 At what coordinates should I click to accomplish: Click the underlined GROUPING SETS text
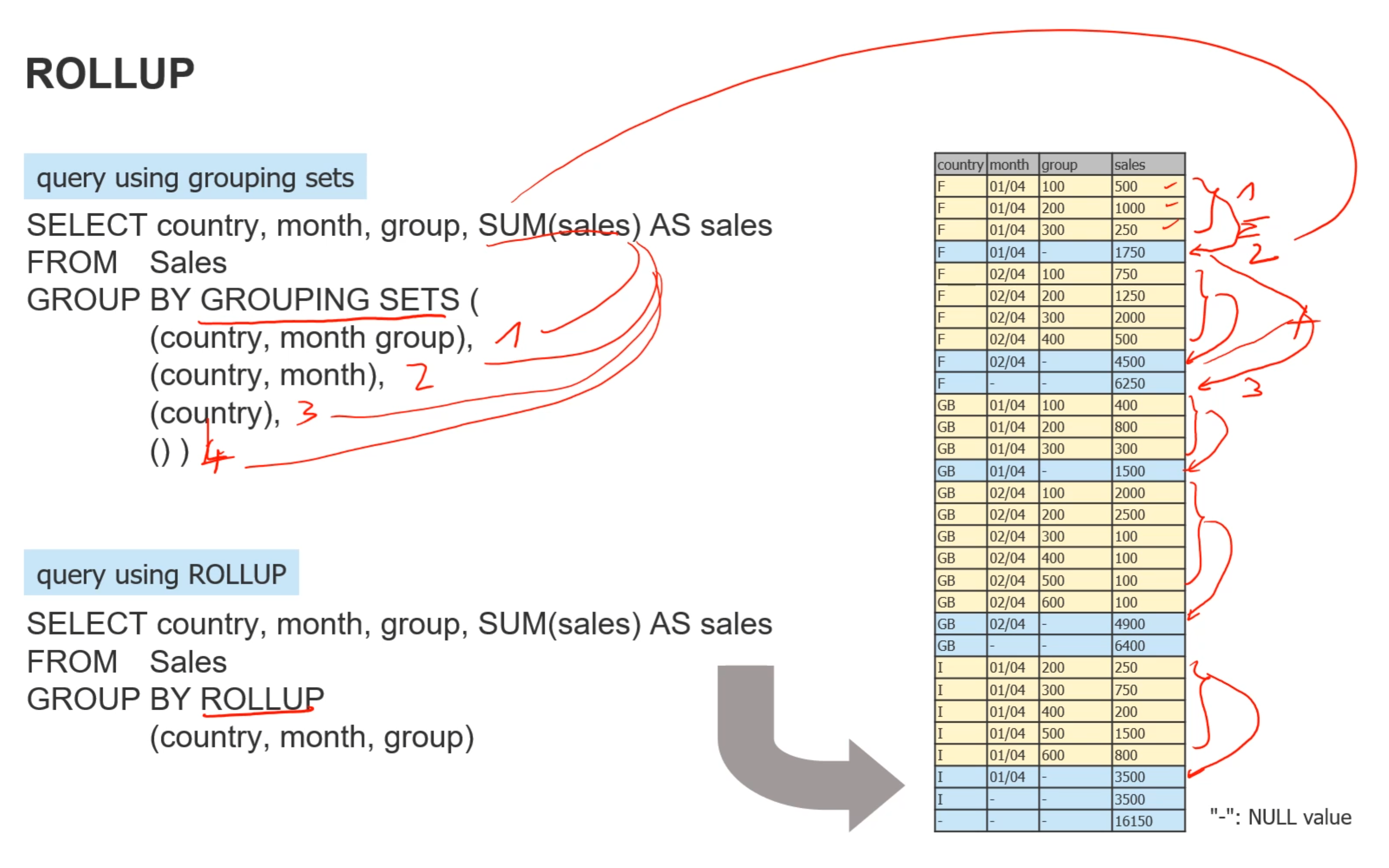329,300
